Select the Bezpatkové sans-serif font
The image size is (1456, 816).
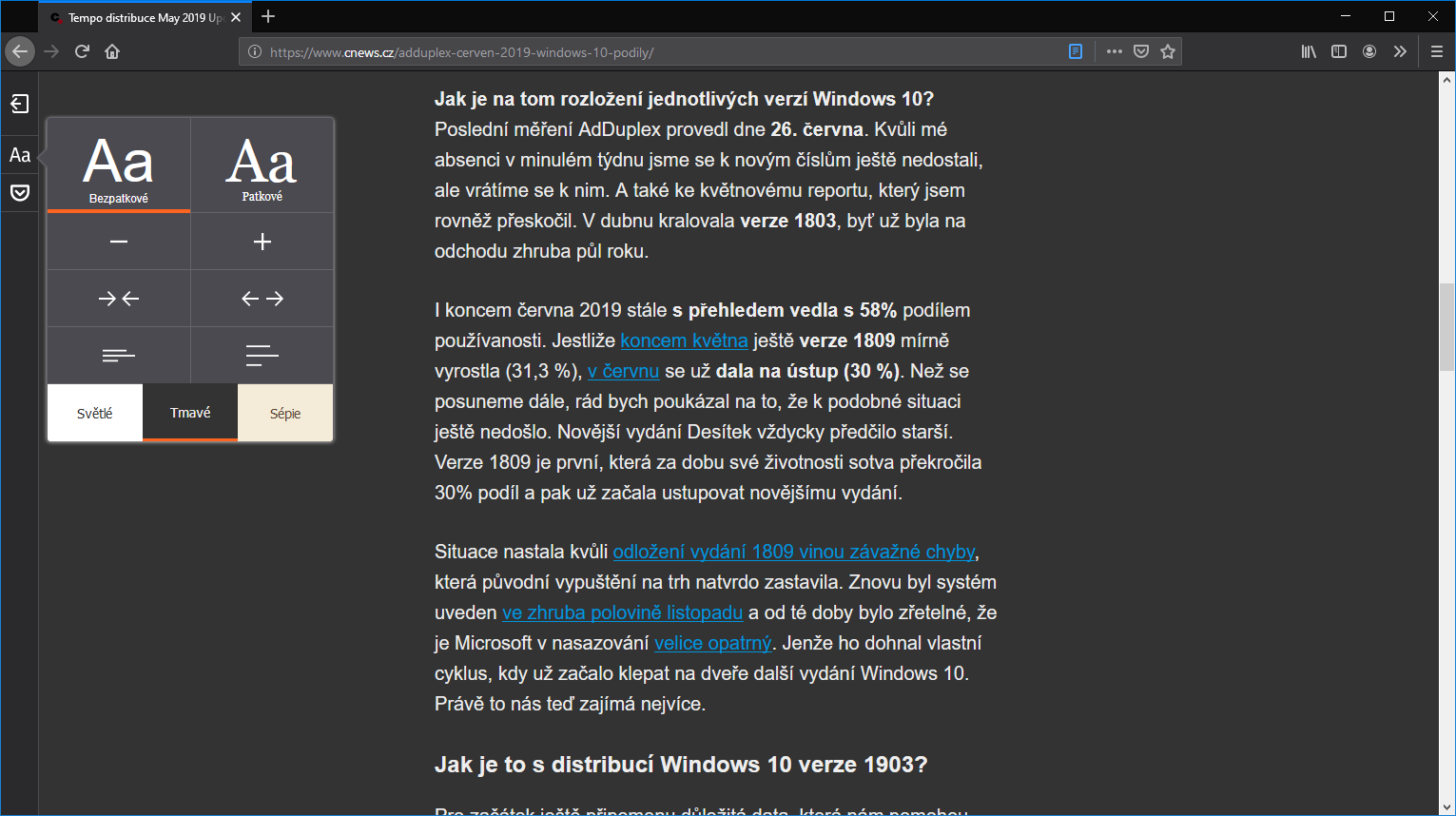pos(119,165)
